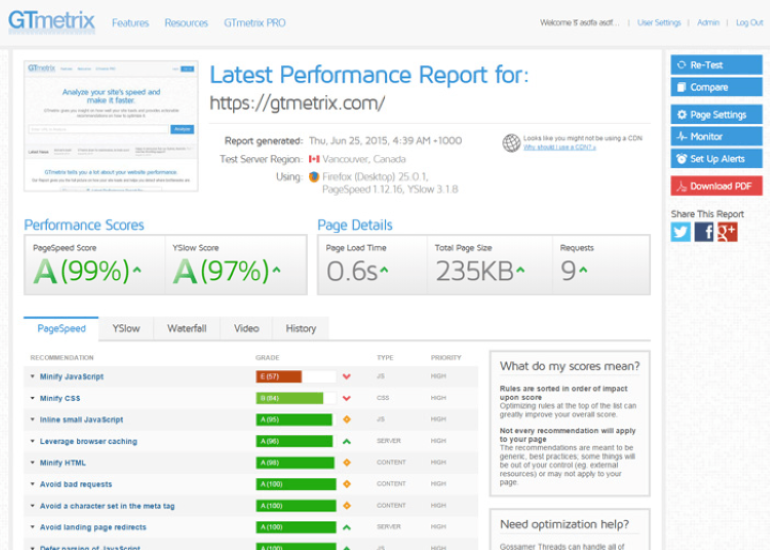Open Page Settings

click(x=716, y=114)
